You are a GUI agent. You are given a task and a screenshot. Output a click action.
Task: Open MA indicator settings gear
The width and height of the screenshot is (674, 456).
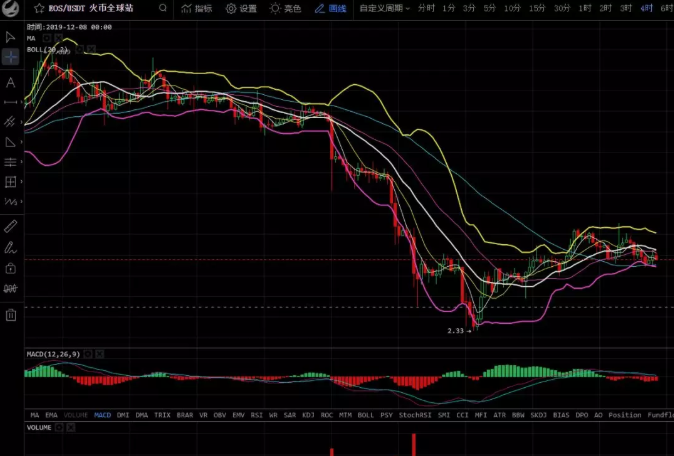[x=47, y=38]
